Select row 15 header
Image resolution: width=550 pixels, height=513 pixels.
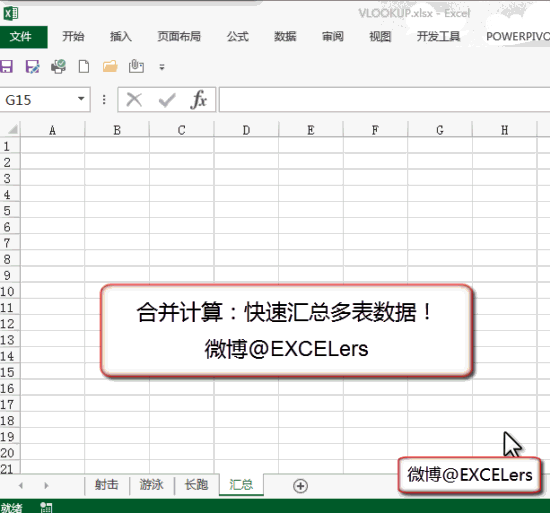point(10,372)
